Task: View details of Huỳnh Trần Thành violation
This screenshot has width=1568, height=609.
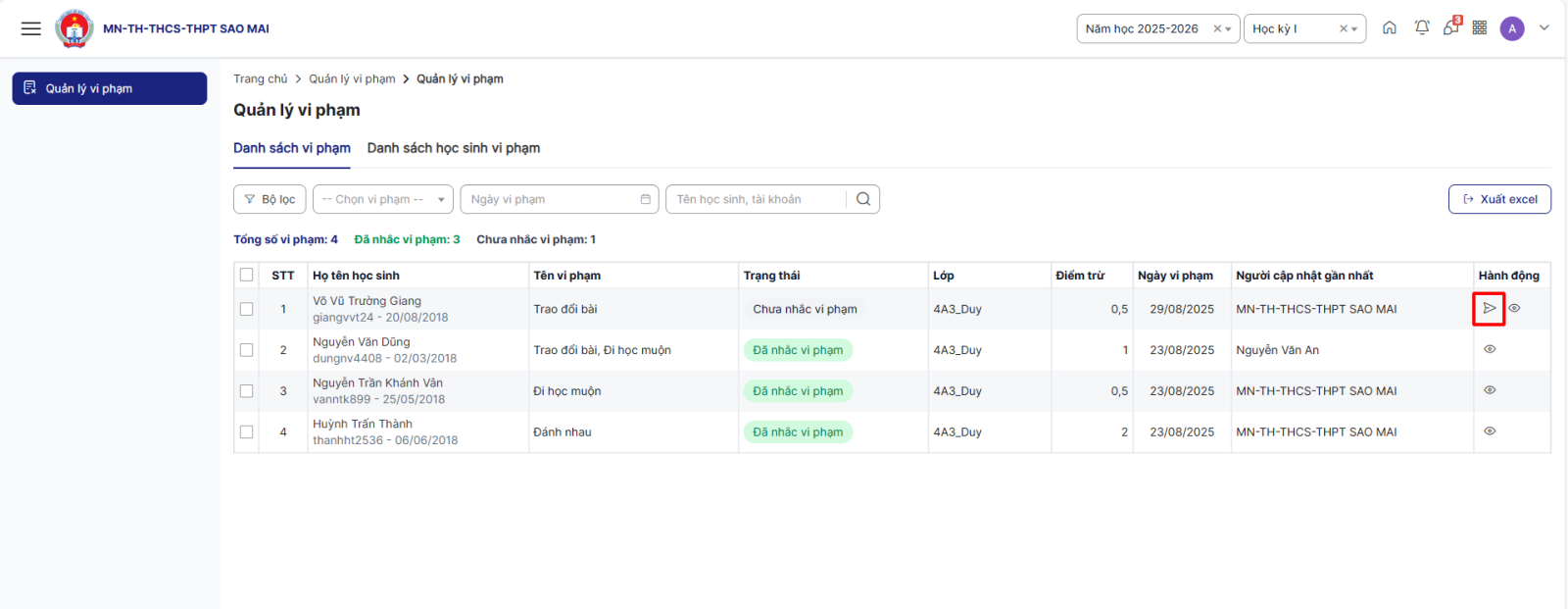Action: [1490, 431]
